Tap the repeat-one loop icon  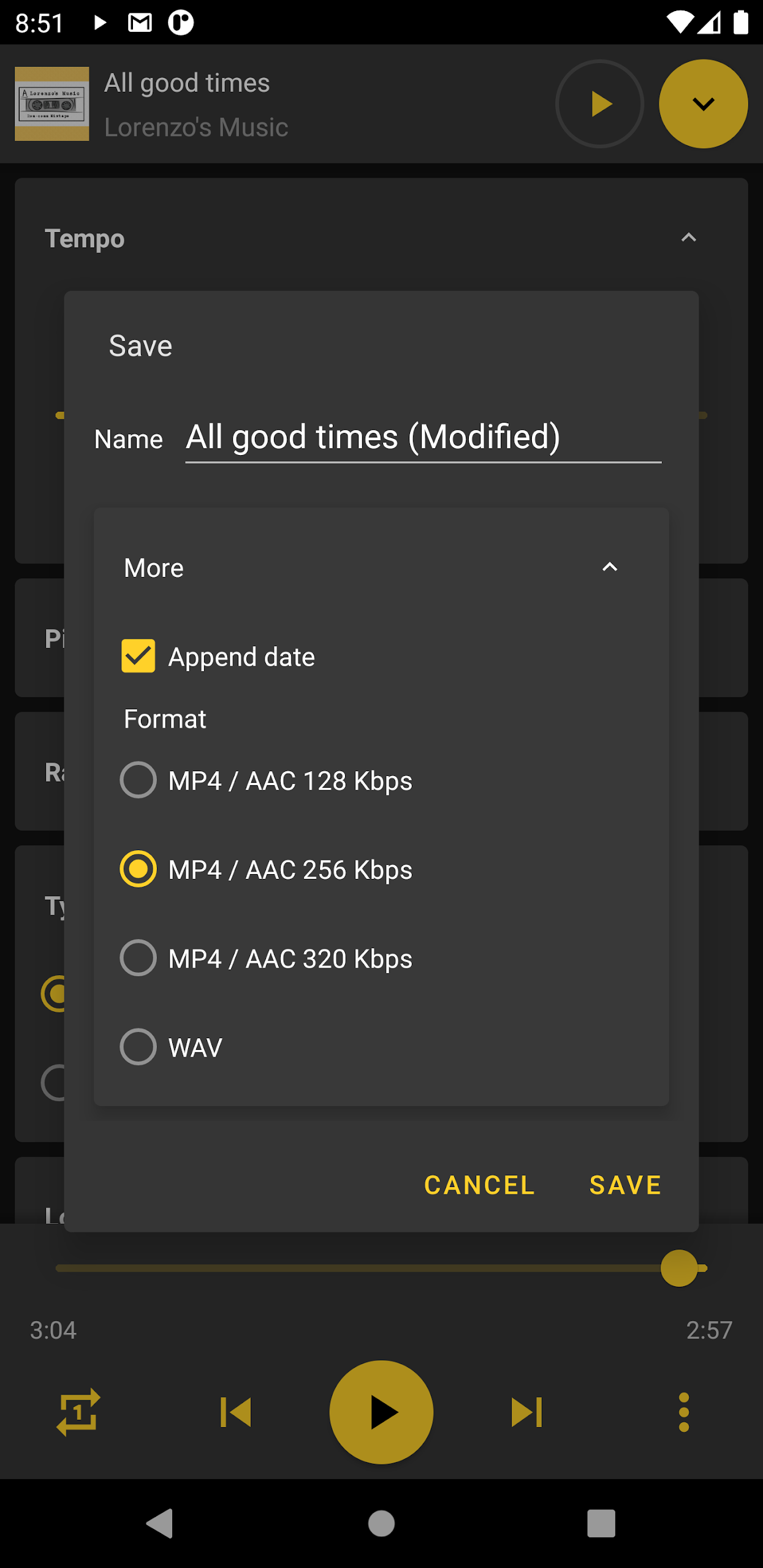[78, 1412]
